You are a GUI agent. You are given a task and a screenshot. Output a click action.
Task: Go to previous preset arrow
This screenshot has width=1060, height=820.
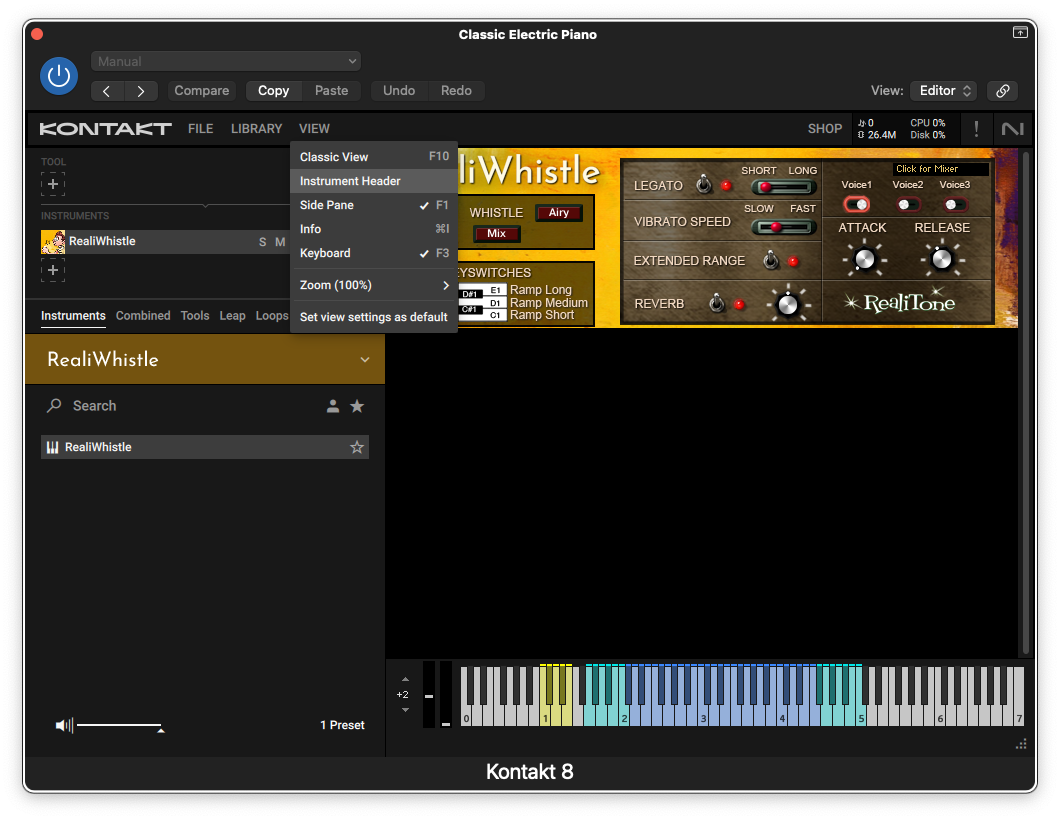pyautogui.click(x=107, y=91)
